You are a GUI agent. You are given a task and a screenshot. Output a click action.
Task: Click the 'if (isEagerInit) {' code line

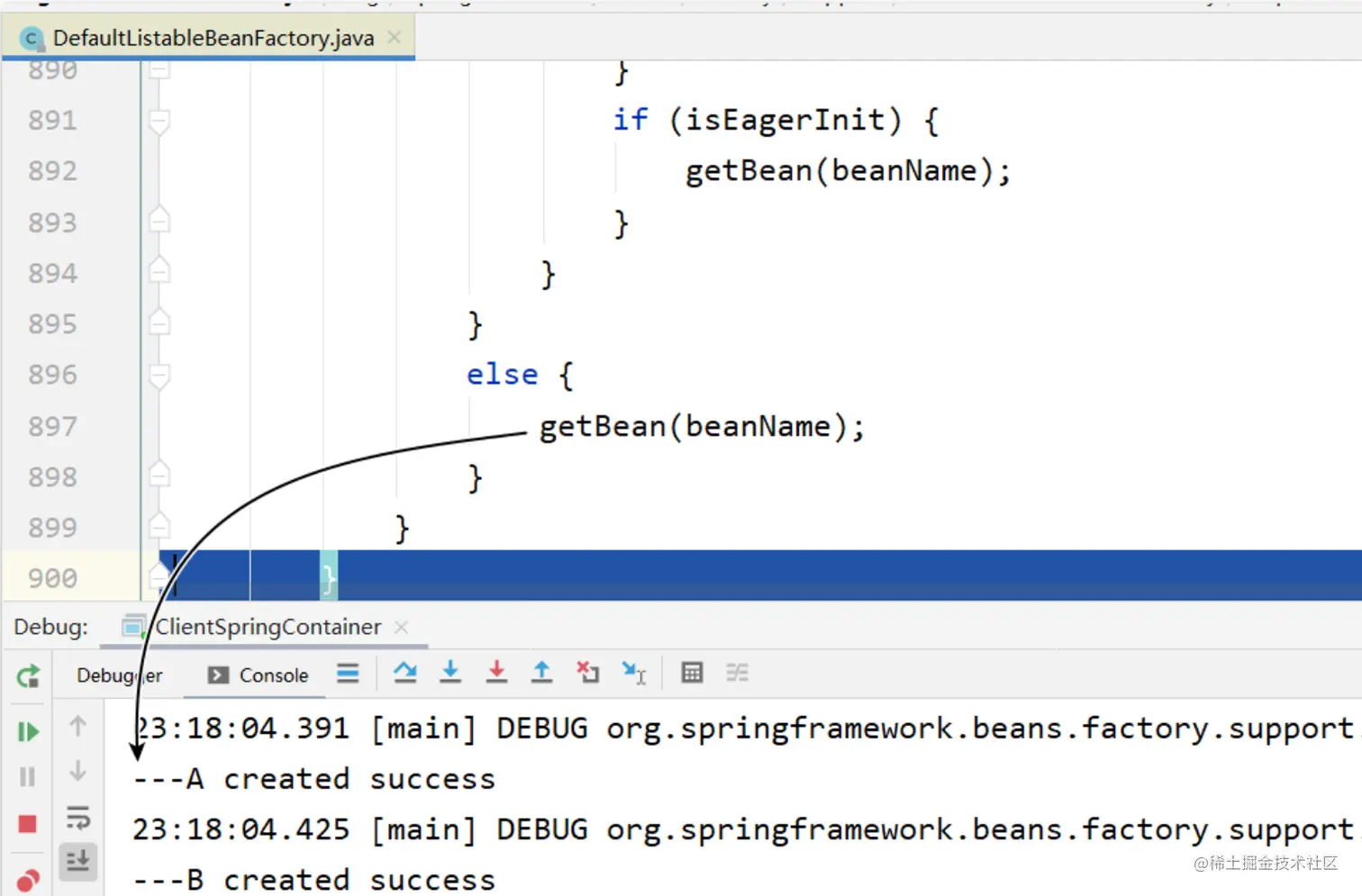tap(776, 120)
